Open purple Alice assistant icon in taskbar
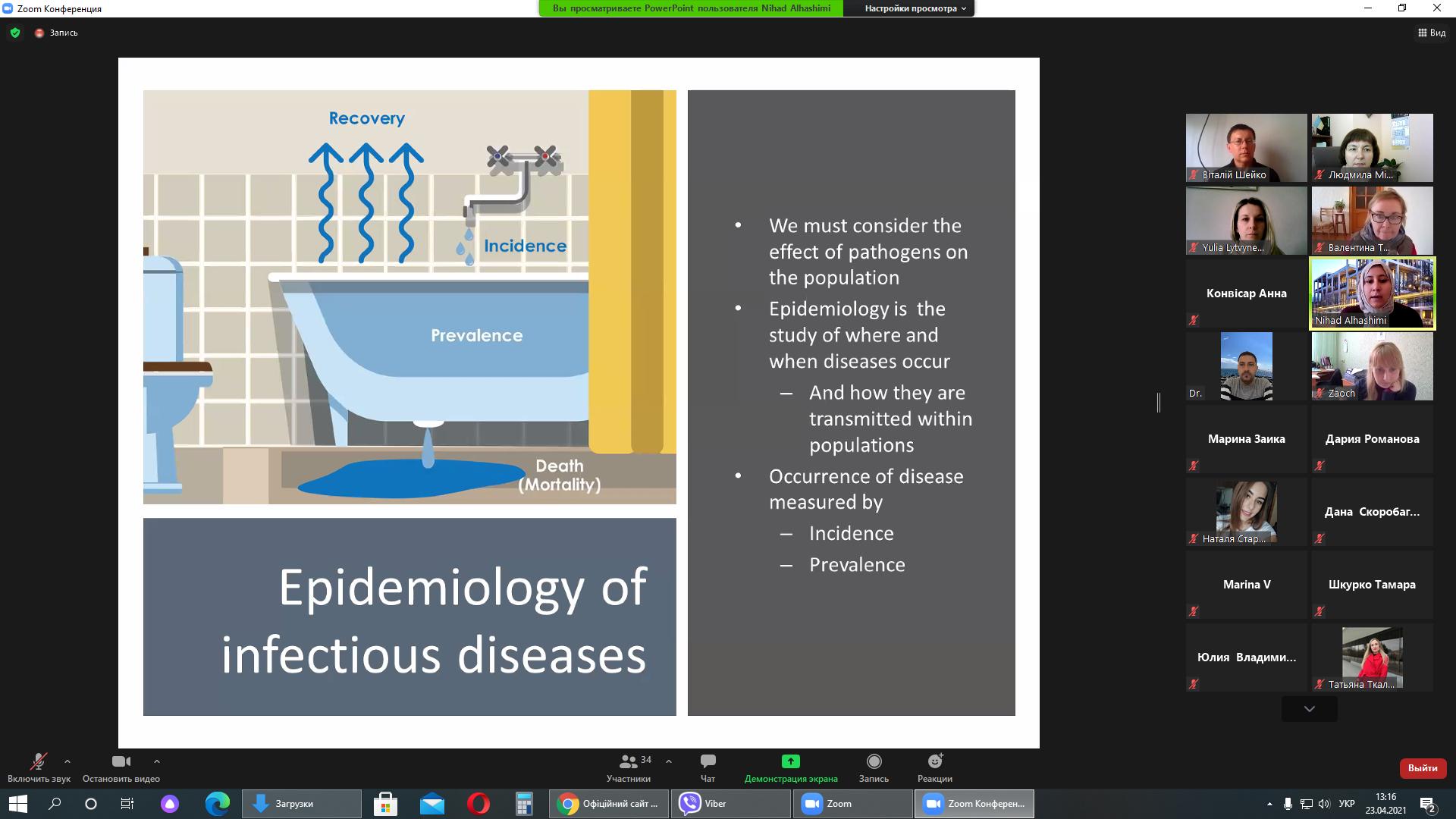 (x=170, y=804)
